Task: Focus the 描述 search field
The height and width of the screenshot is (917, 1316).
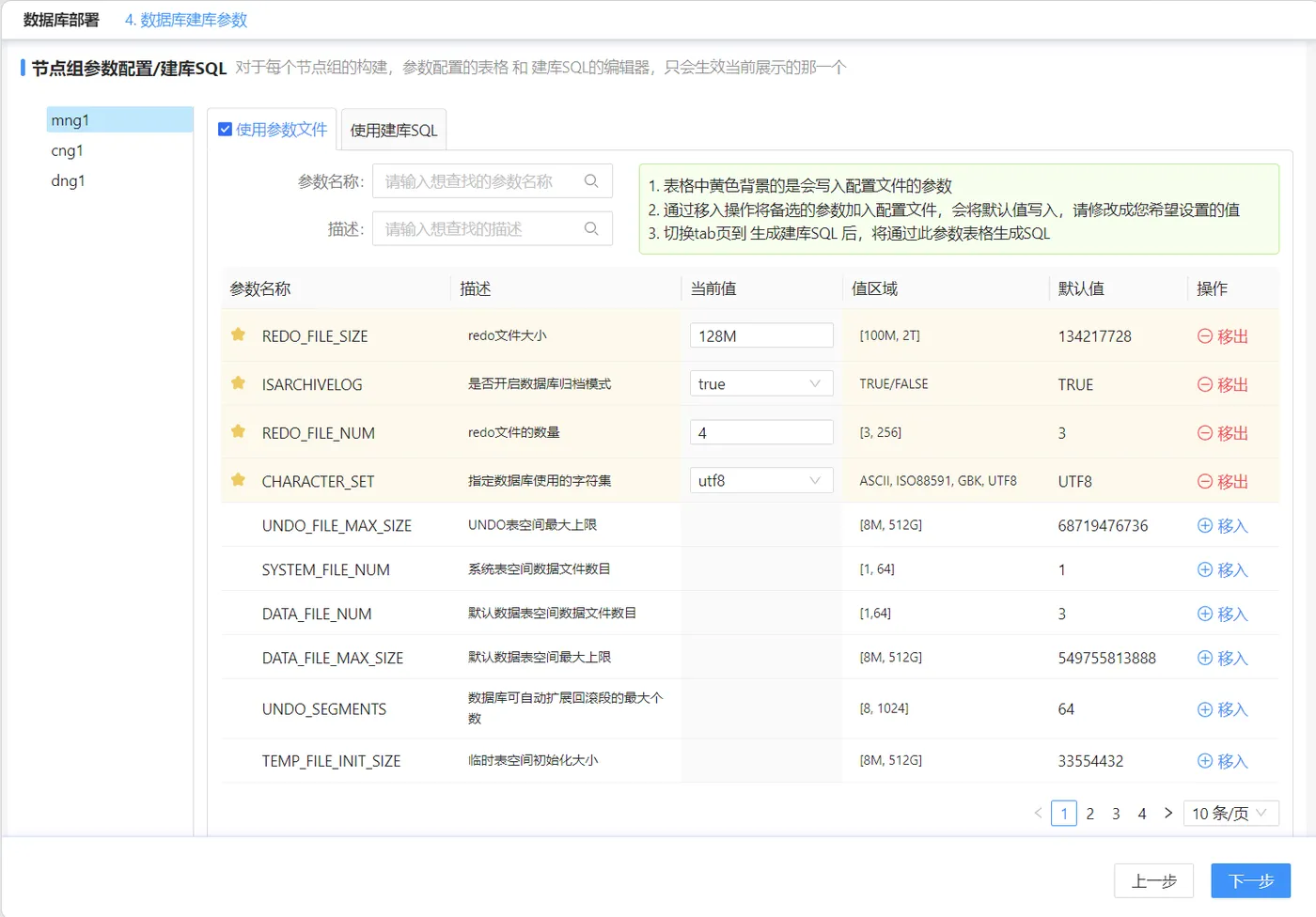Action: 493,228
